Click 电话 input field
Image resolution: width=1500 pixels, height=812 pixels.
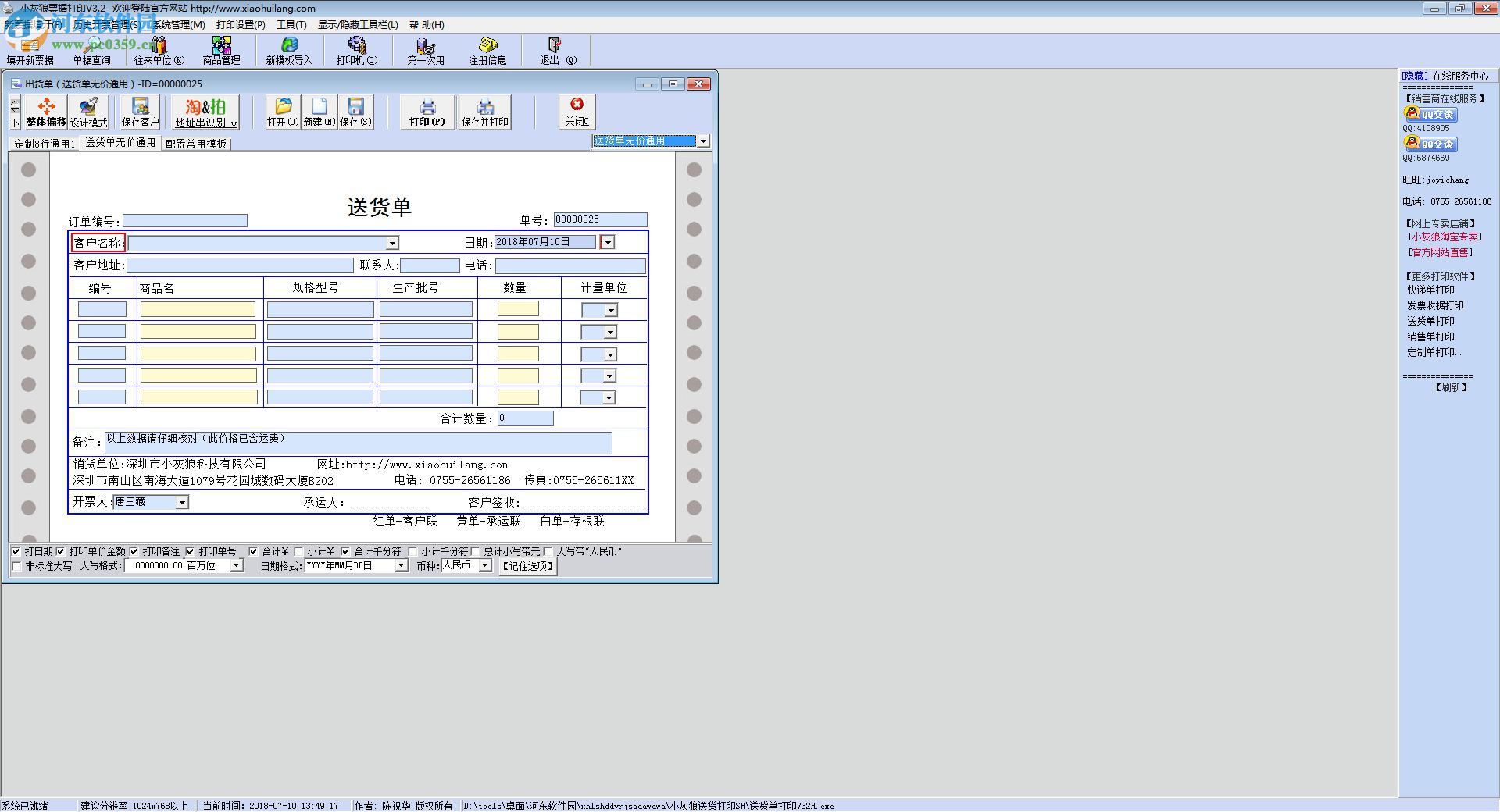[570, 266]
